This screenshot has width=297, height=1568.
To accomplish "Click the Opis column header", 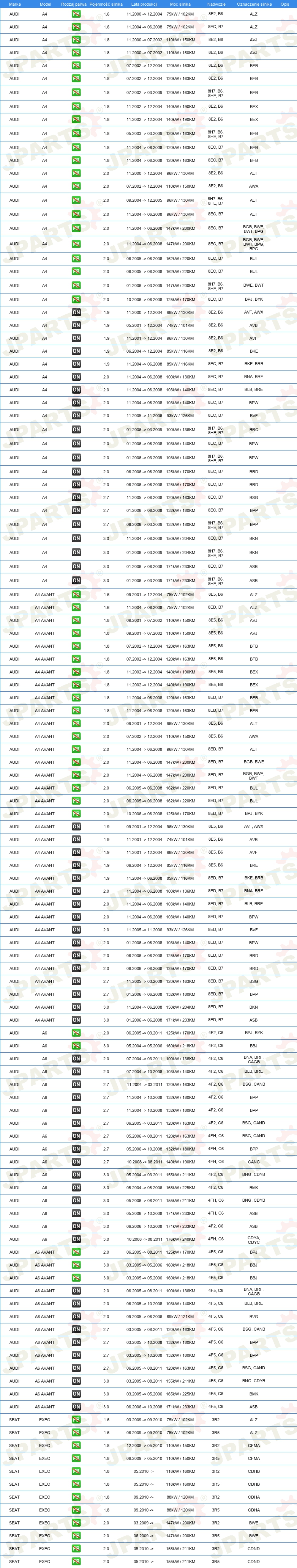I will 285,4.
